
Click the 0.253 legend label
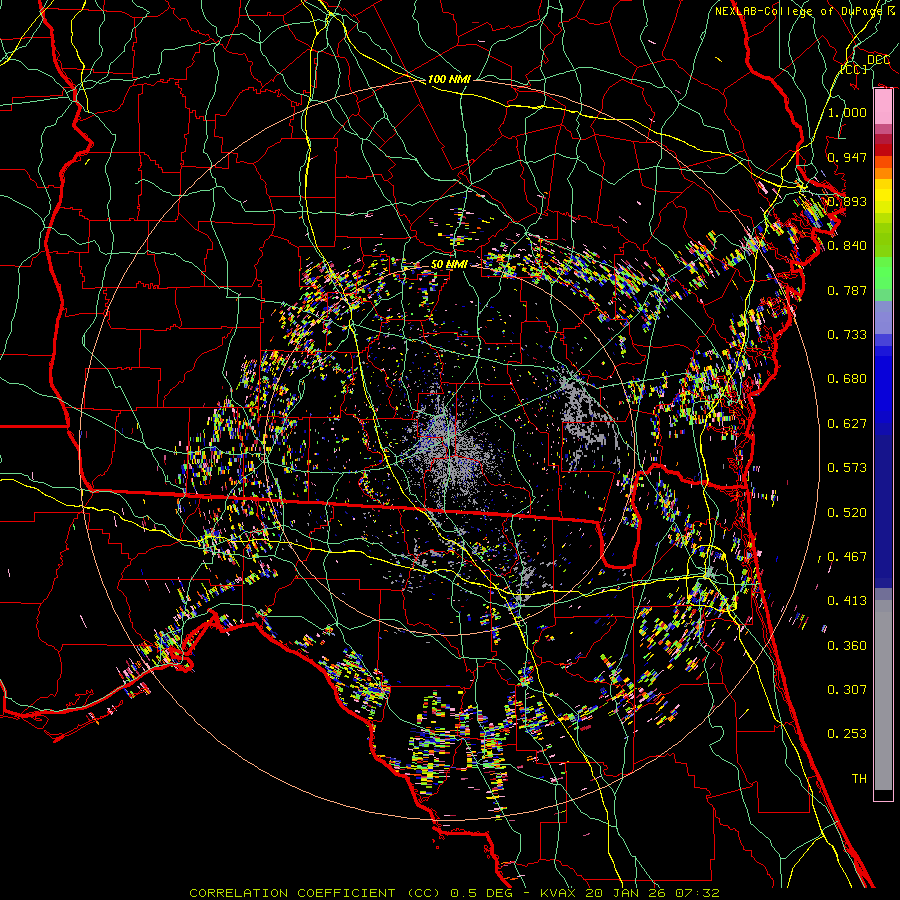tap(847, 734)
